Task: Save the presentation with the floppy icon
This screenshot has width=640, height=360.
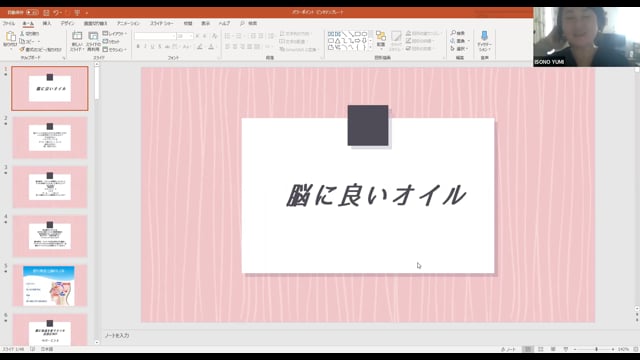Action: [46, 13]
